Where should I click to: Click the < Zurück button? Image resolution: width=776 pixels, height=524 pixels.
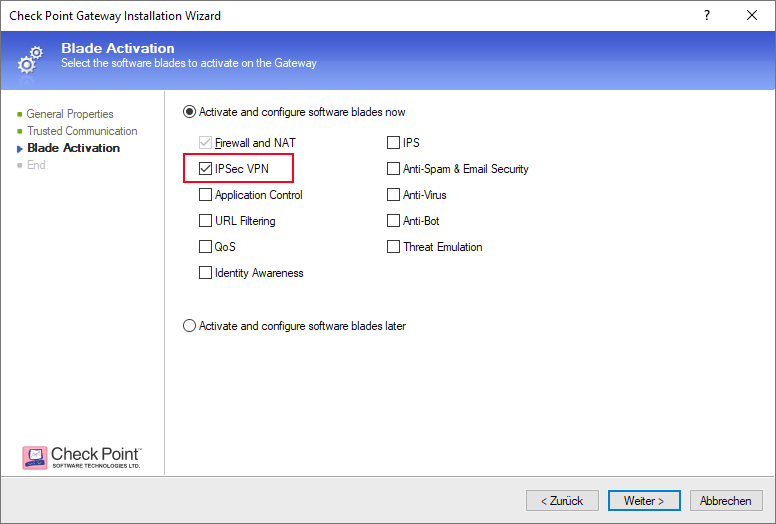[562, 500]
